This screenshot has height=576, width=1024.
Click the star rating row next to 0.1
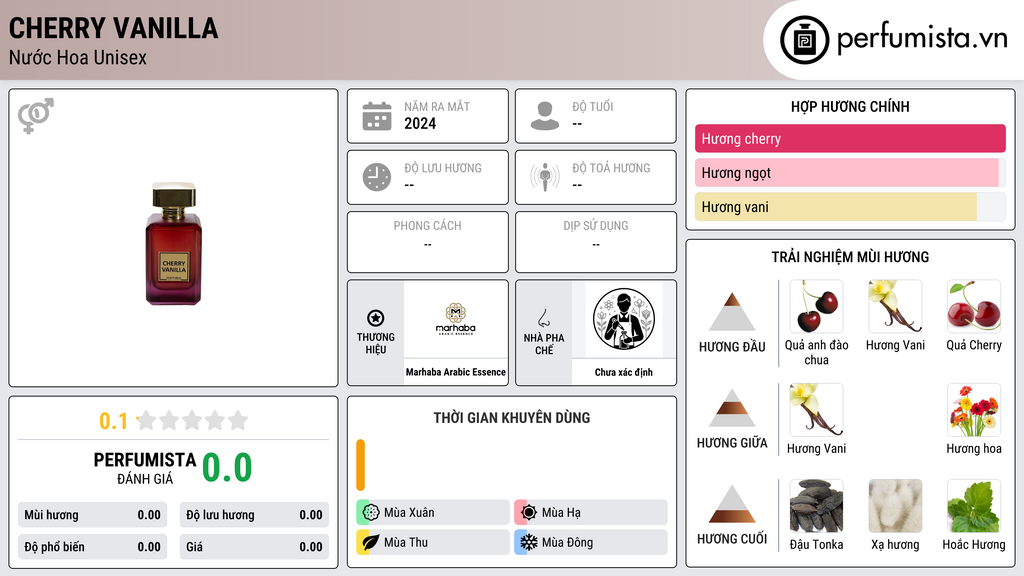pos(192,420)
